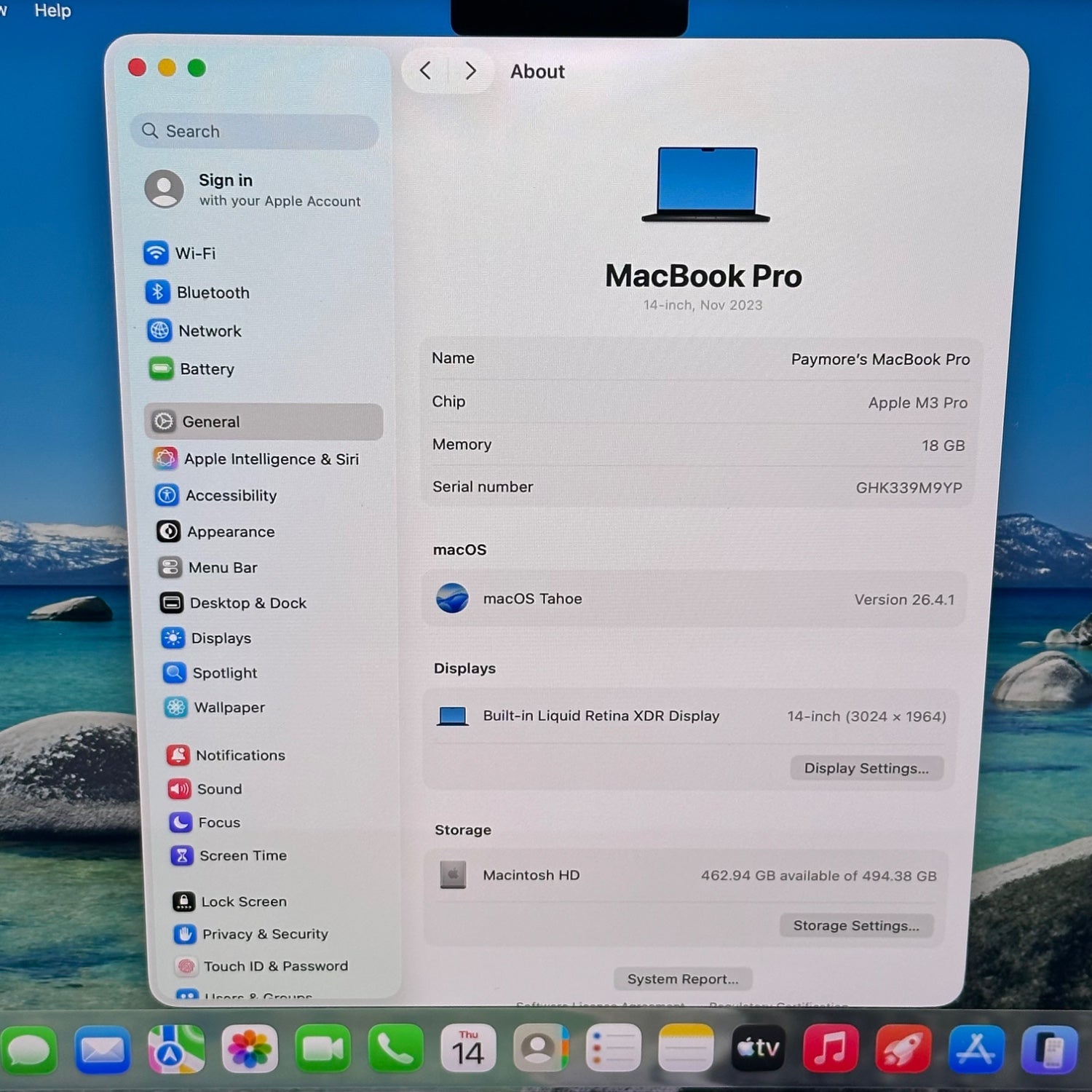Select Apple Intelligence & Siri
The width and height of the screenshot is (1092, 1092).
tap(256, 459)
